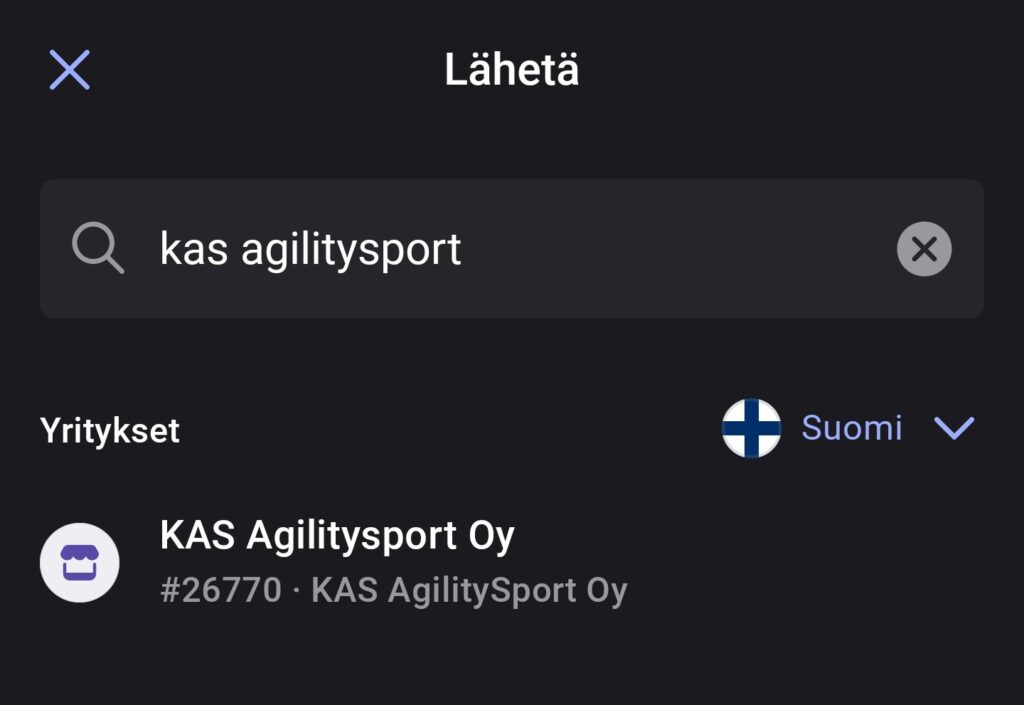Click the Finnish flag icon
This screenshot has height=705, width=1024.
click(751, 429)
